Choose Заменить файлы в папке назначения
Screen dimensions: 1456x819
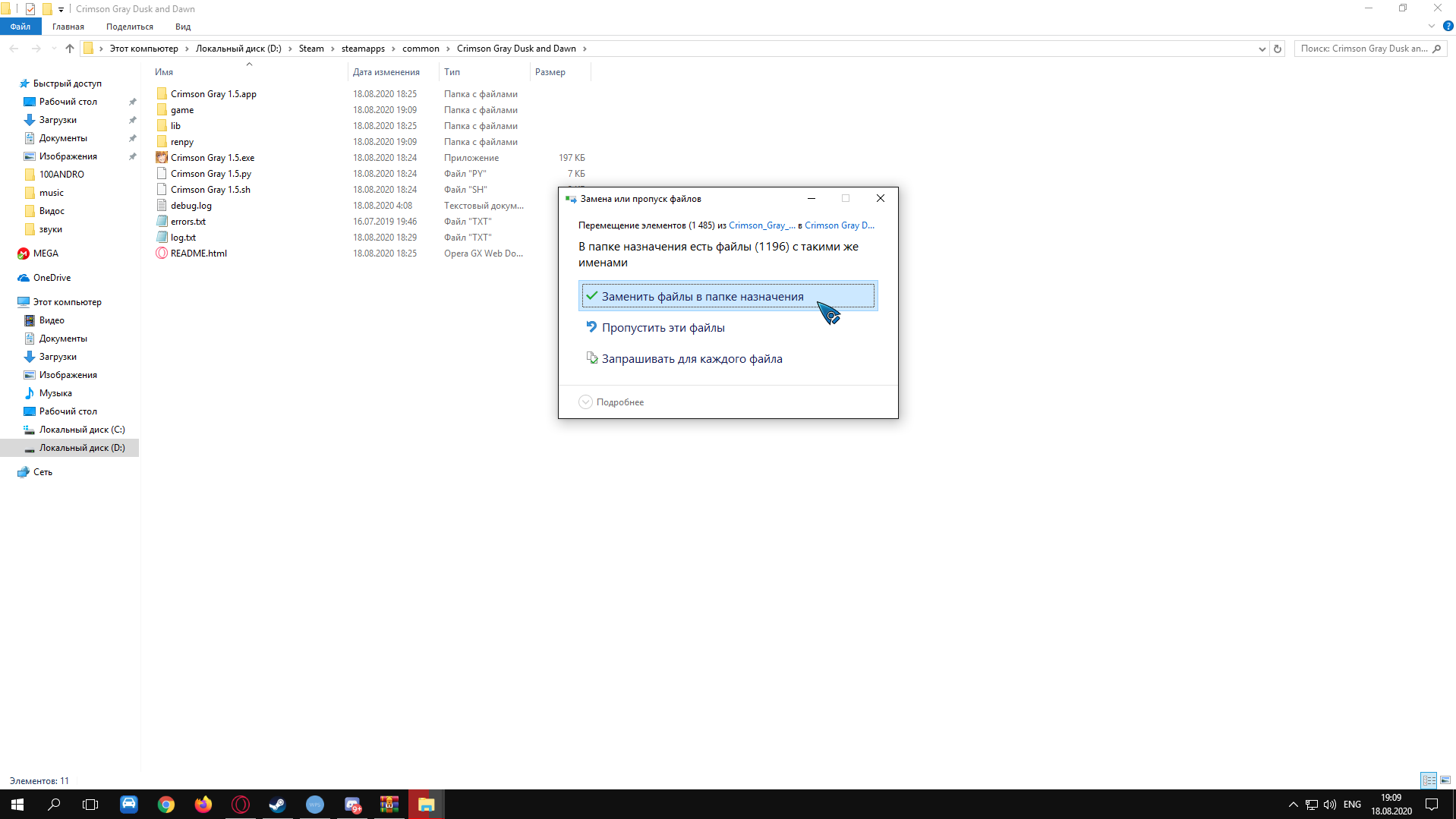[728, 296]
